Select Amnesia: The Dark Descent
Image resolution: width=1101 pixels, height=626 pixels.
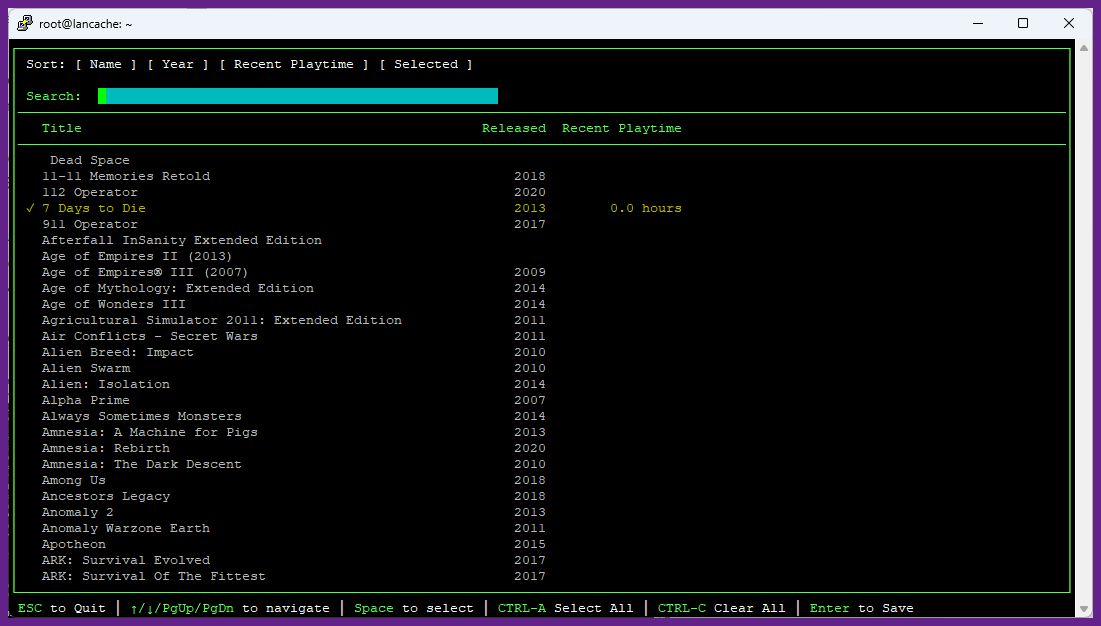pos(141,465)
